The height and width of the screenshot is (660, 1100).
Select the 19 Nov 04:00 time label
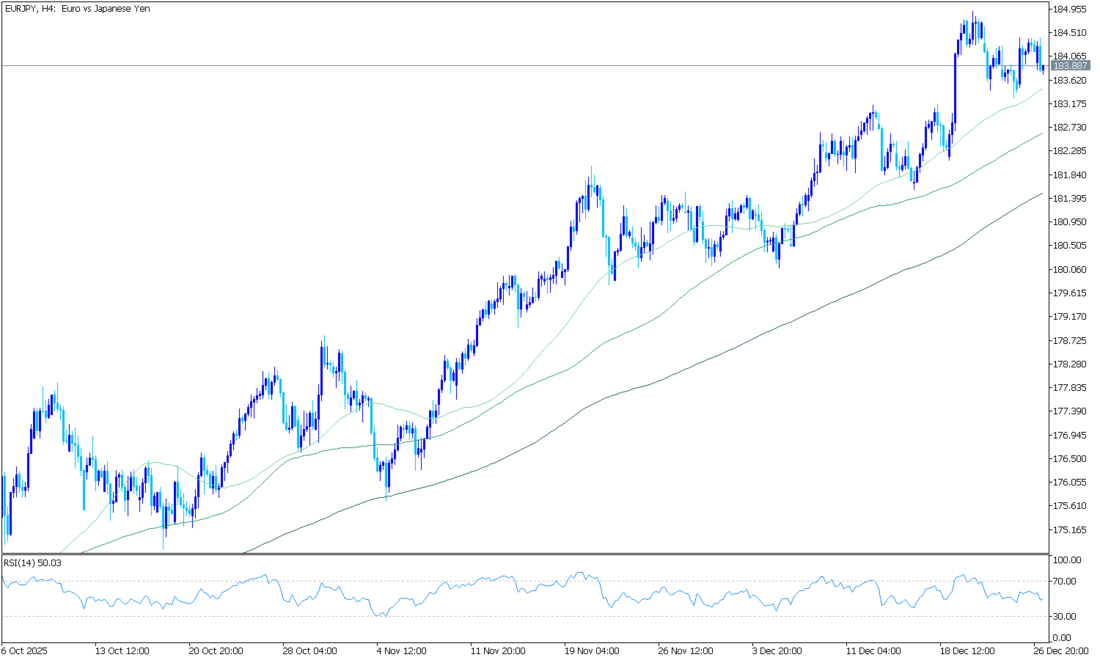pos(591,649)
